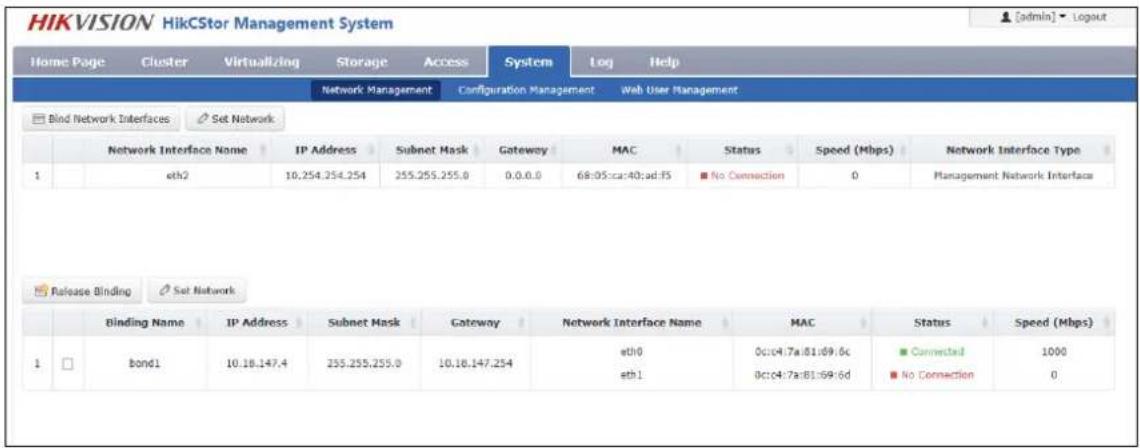Click IP address 10.18.147.4

pos(254,363)
